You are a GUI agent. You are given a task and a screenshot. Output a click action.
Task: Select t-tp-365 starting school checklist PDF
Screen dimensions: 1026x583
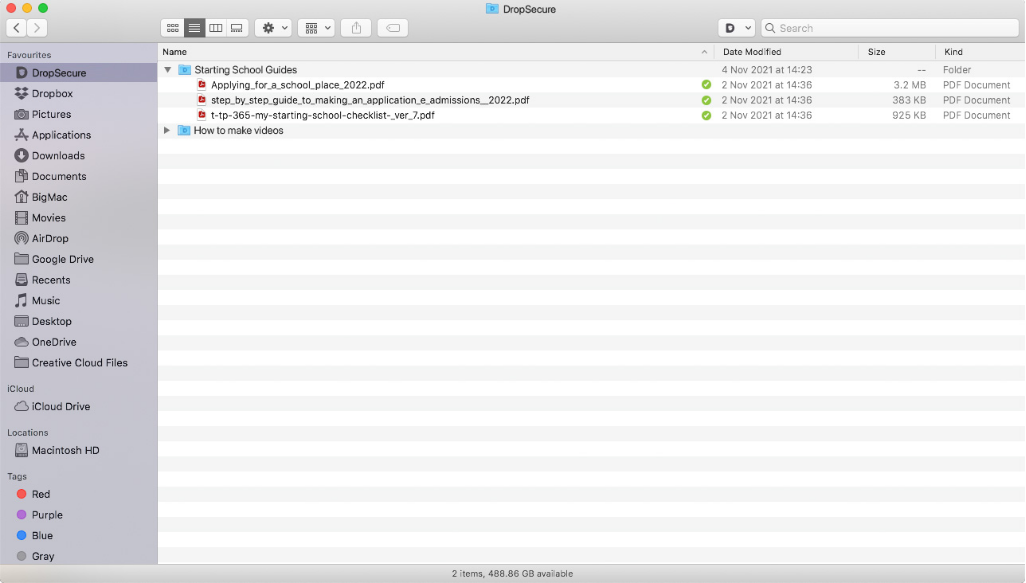tap(323, 115)
